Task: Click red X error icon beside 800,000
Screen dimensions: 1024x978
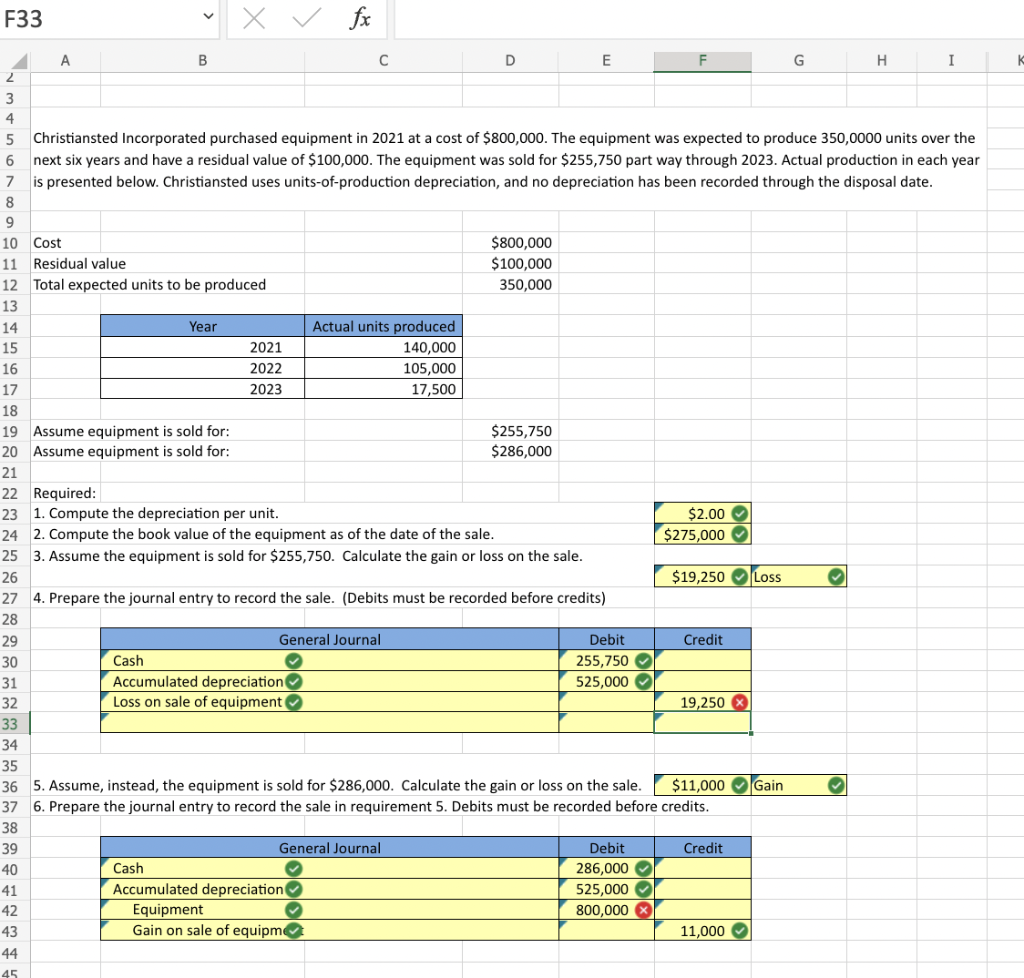Action: tap(643, 910)
